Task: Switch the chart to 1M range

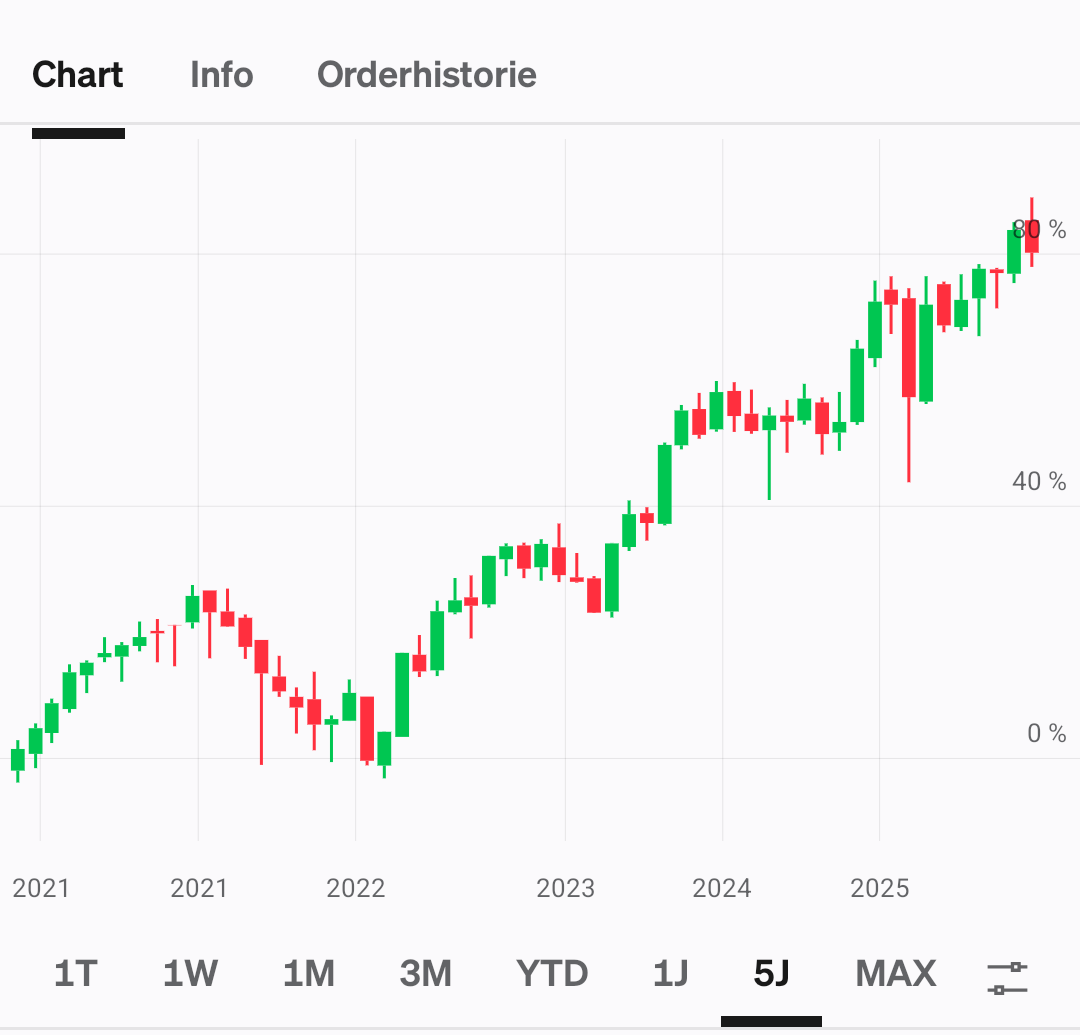Action: coord(308,973)
